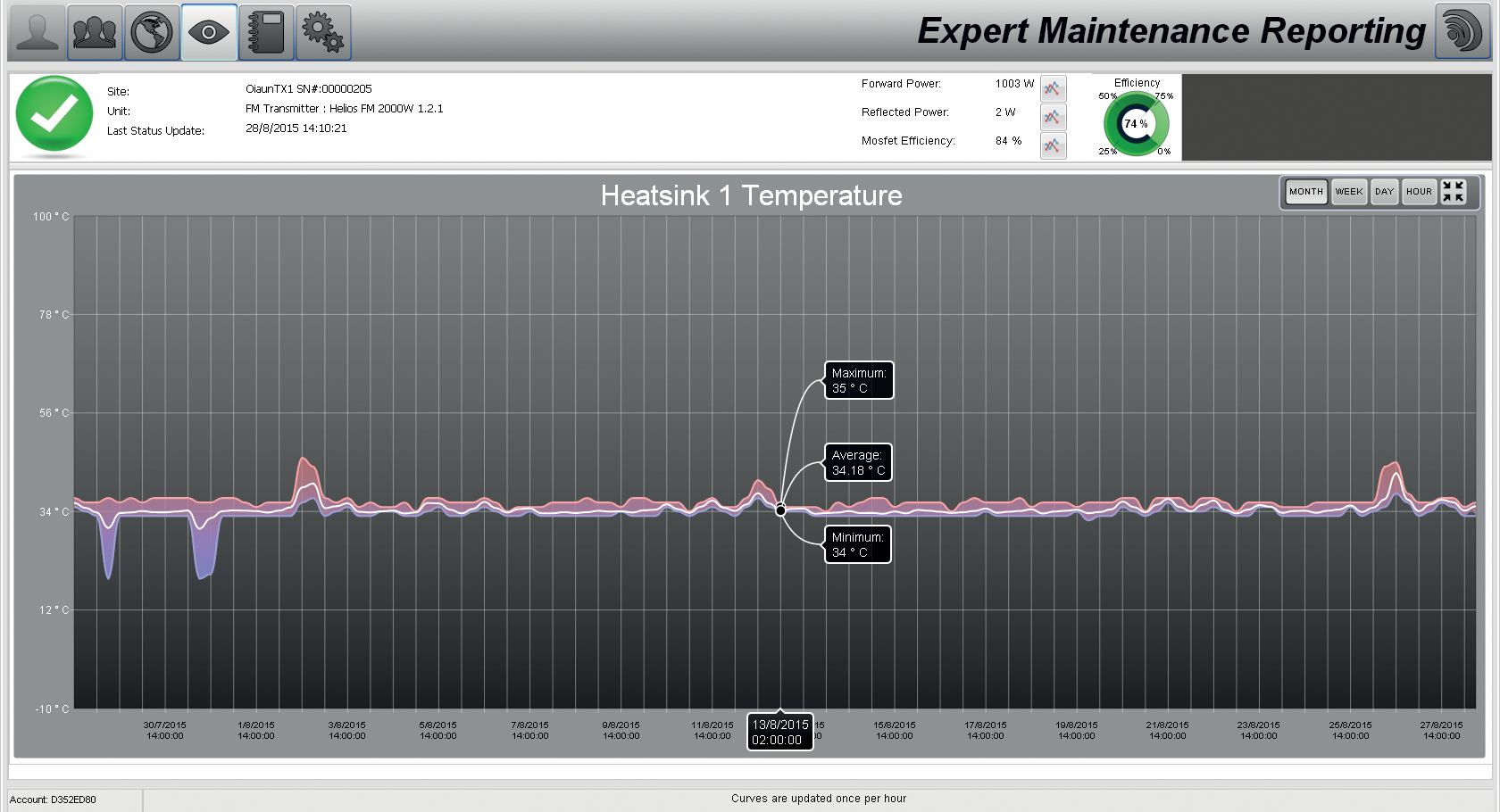
Task: Collapse the chart with shrink icon
Action: [x=1453, y=192]
